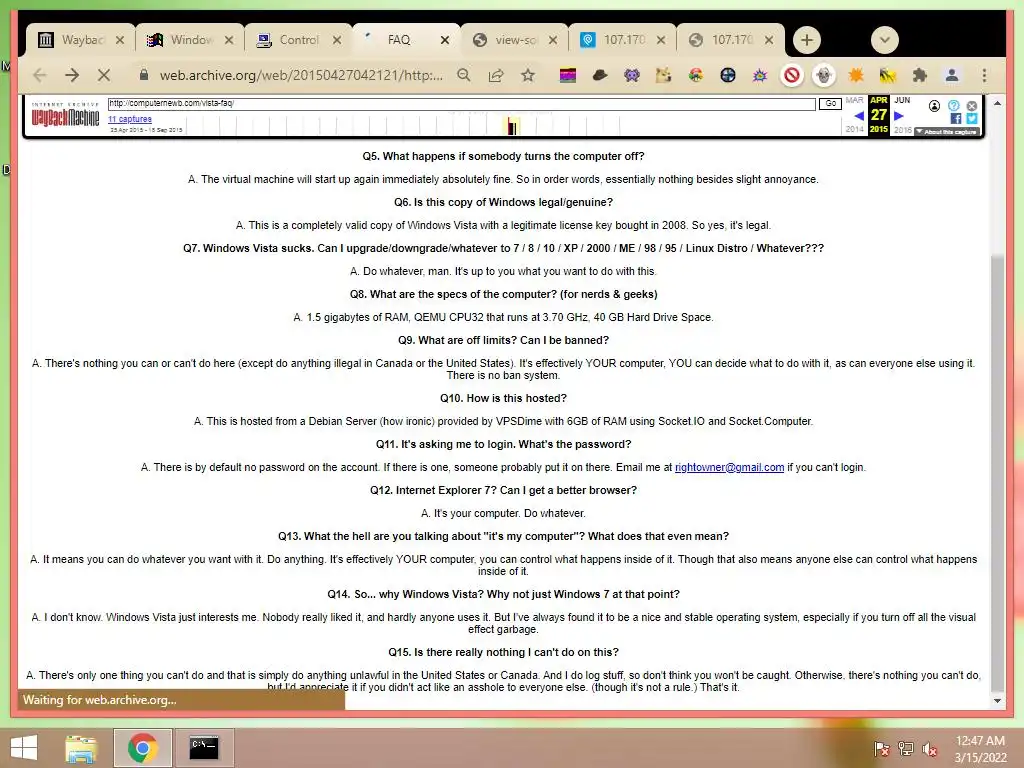Viewport: 1024px width, 768px height.
Task: Open the Doge dog extension
Action: [x=664, y=76]
